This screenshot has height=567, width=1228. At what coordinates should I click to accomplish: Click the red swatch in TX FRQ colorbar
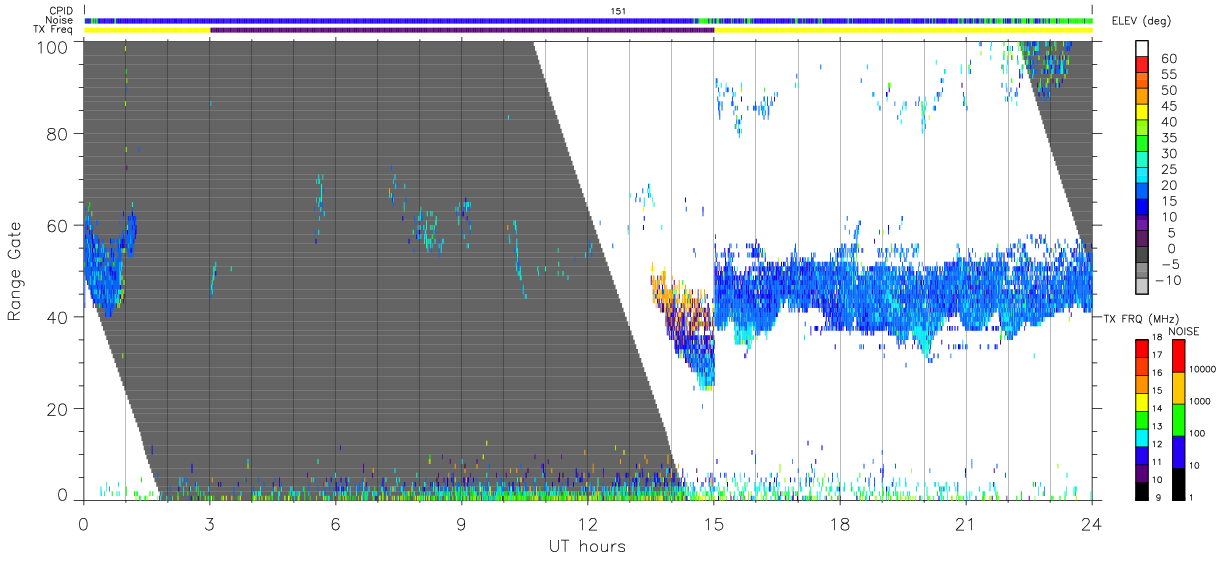click(1144, 349)
